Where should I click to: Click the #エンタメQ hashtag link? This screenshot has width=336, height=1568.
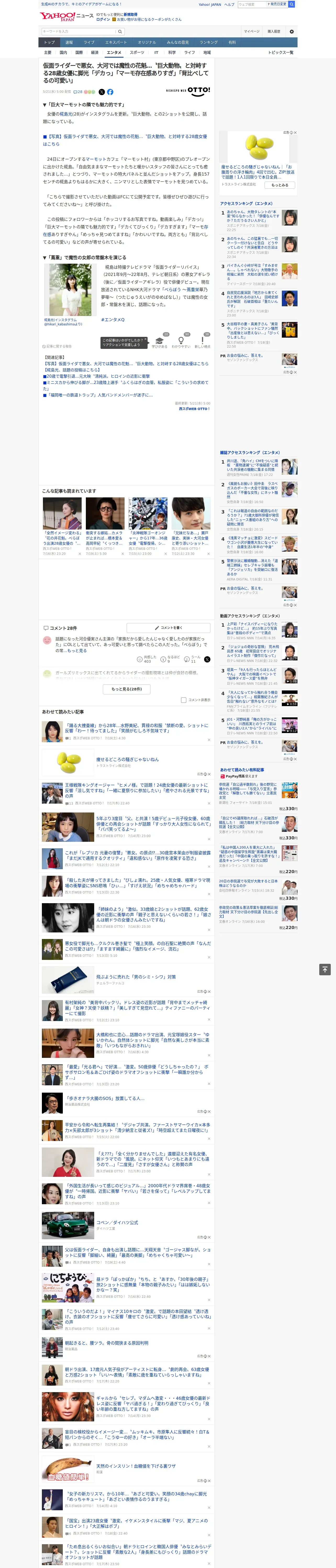pyautogui.click(x=112, y=320)
